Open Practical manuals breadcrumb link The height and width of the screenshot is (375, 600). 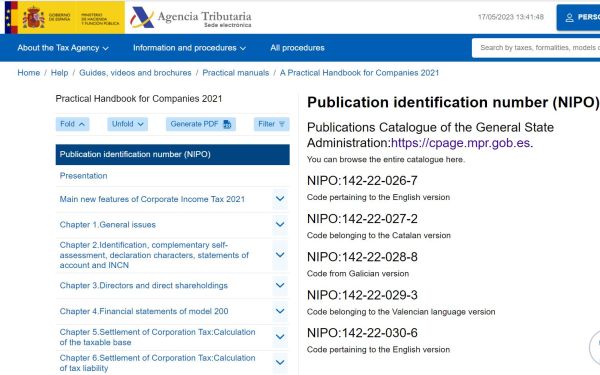pyautogui.click(x=236, y=73)
